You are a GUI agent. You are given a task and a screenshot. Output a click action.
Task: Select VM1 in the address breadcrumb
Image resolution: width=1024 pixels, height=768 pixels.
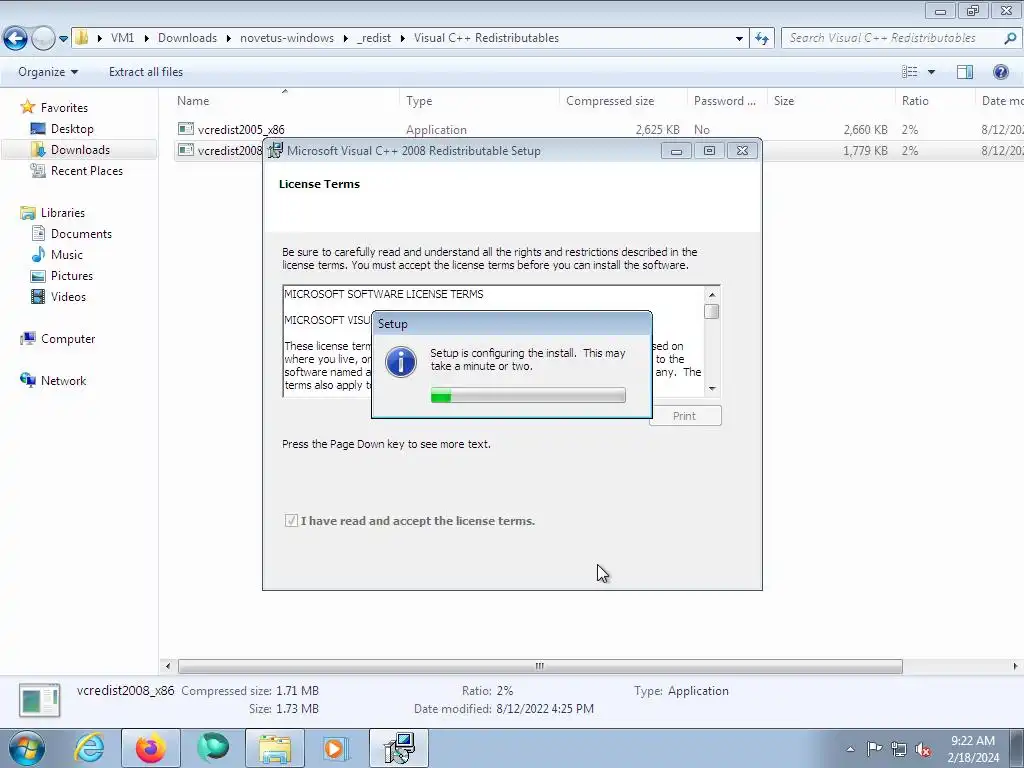[x=122, y=38]
